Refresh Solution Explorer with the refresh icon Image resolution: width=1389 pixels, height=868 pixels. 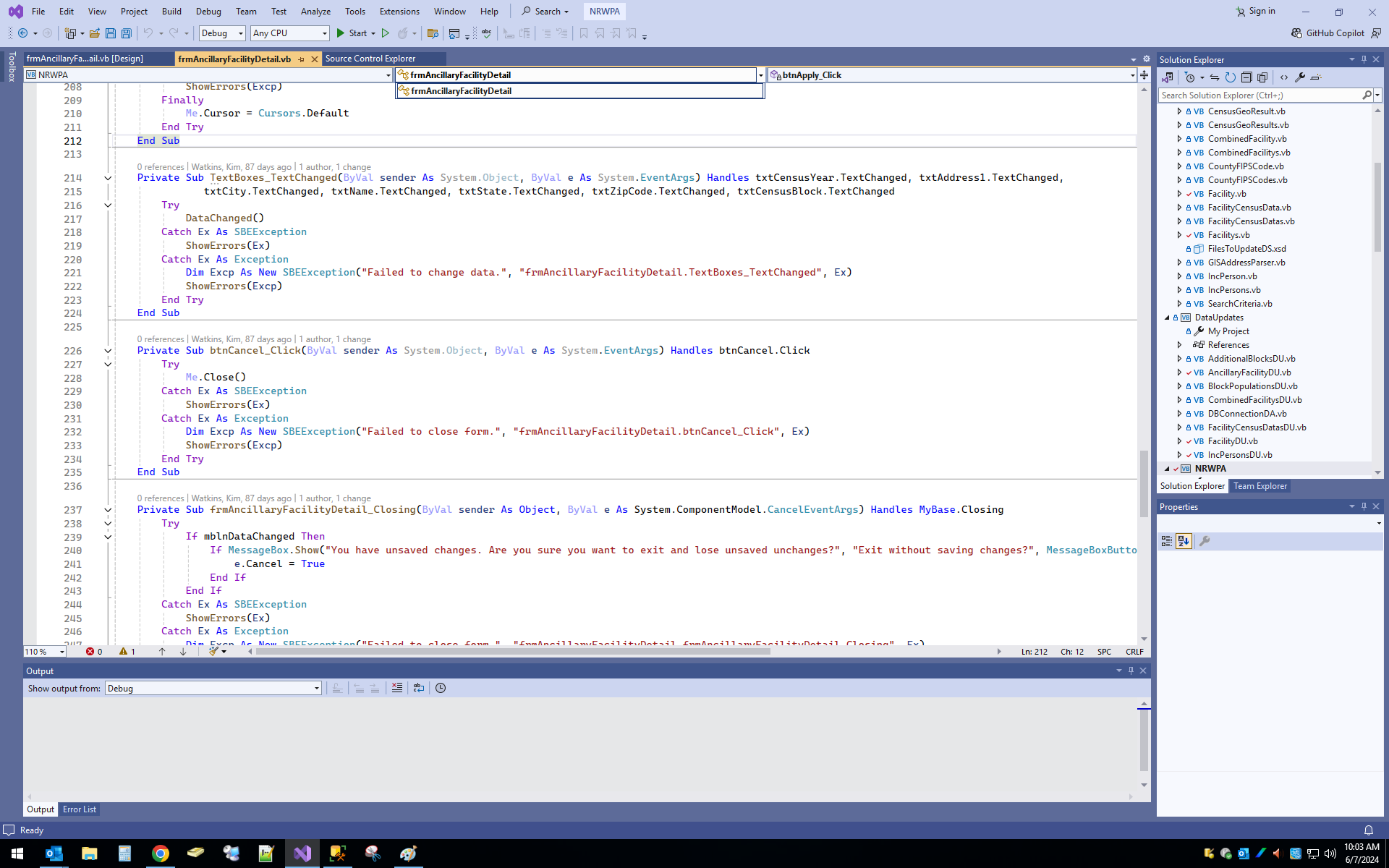1230,77
